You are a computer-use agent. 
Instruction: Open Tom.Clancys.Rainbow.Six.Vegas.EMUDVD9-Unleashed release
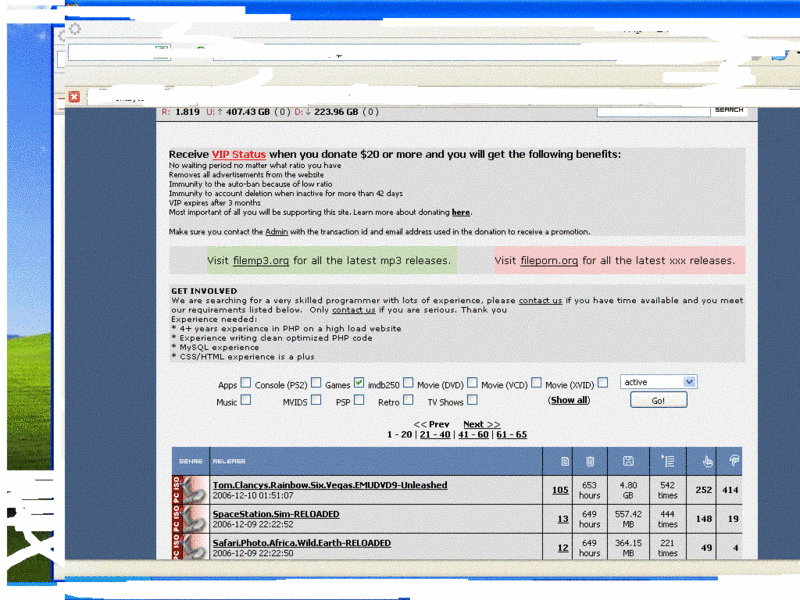tap(330, 485)
